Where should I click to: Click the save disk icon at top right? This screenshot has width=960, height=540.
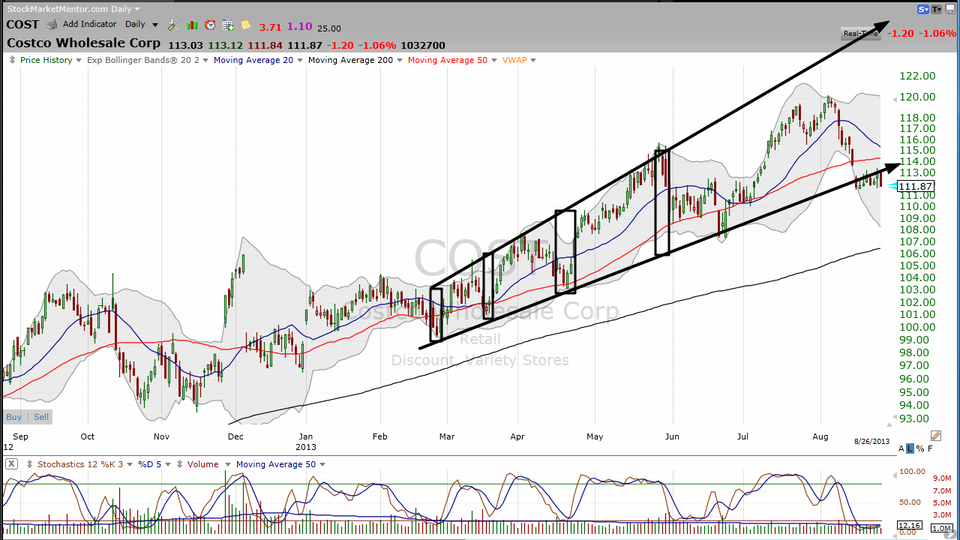pyautogui.click(x=950, y=9)
